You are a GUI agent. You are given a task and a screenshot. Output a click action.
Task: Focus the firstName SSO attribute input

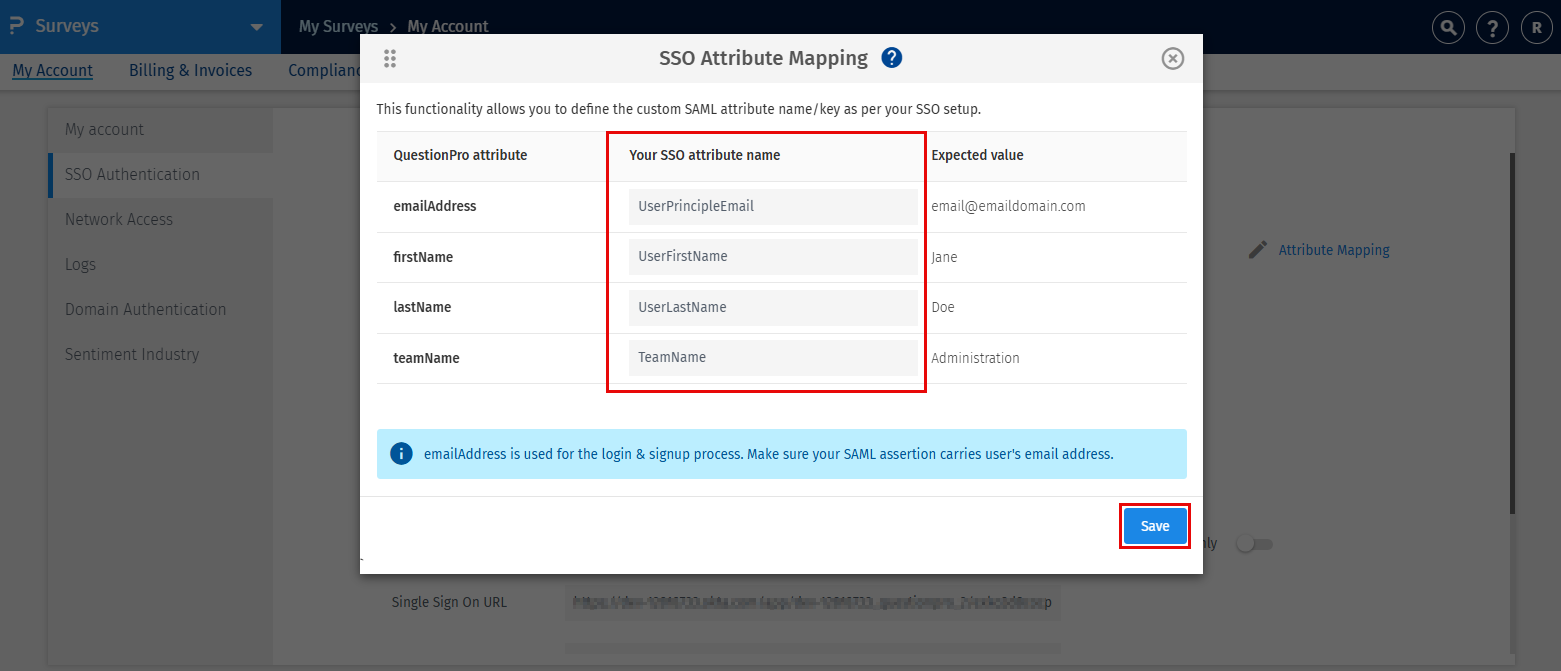[772, 256]
